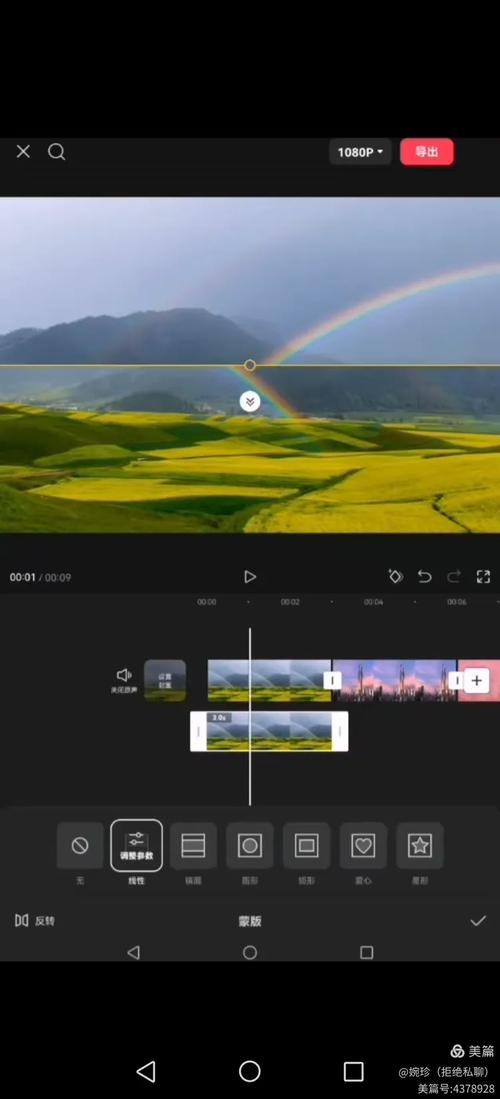
Task: Tap the red 导出 export button
Action: [426, 152]
